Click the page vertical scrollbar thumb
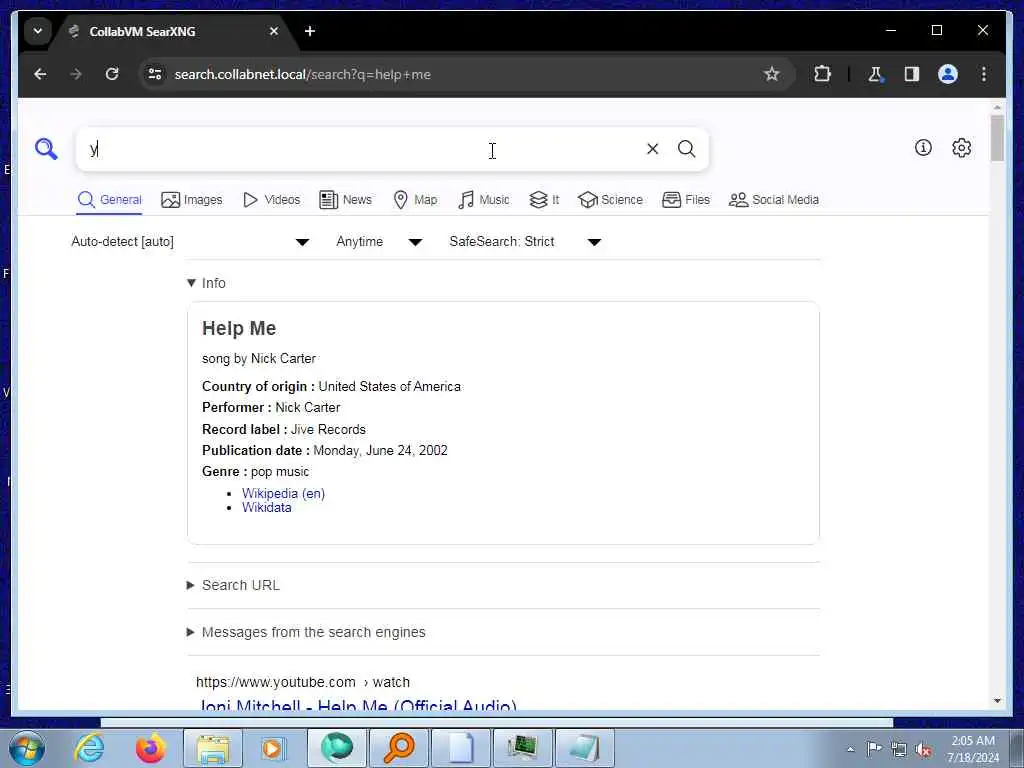 tap(997, 138)
